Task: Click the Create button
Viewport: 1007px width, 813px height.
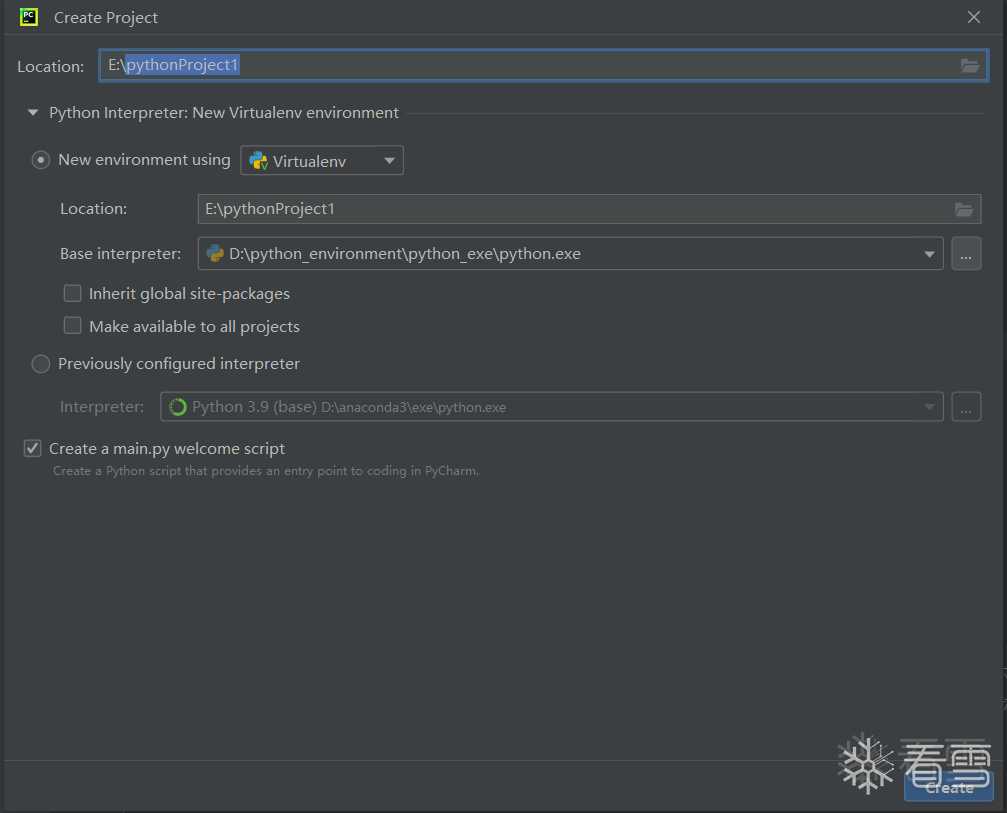Action: click(949, 787)
